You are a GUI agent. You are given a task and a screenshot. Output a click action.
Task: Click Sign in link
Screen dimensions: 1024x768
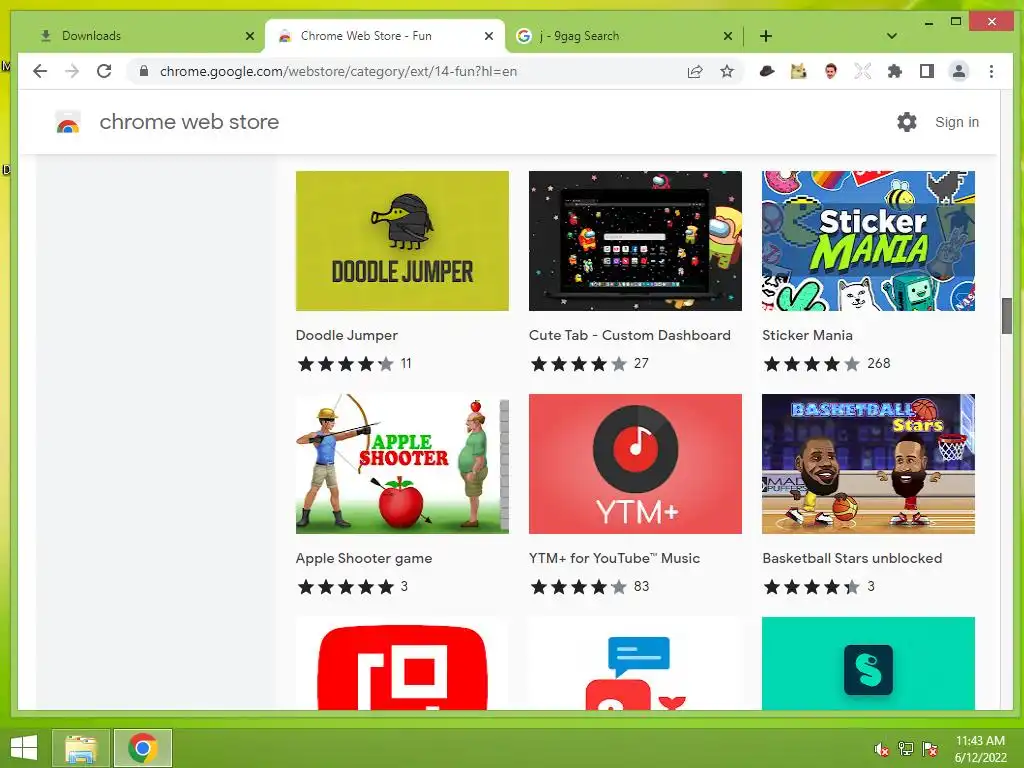point(957,122)
